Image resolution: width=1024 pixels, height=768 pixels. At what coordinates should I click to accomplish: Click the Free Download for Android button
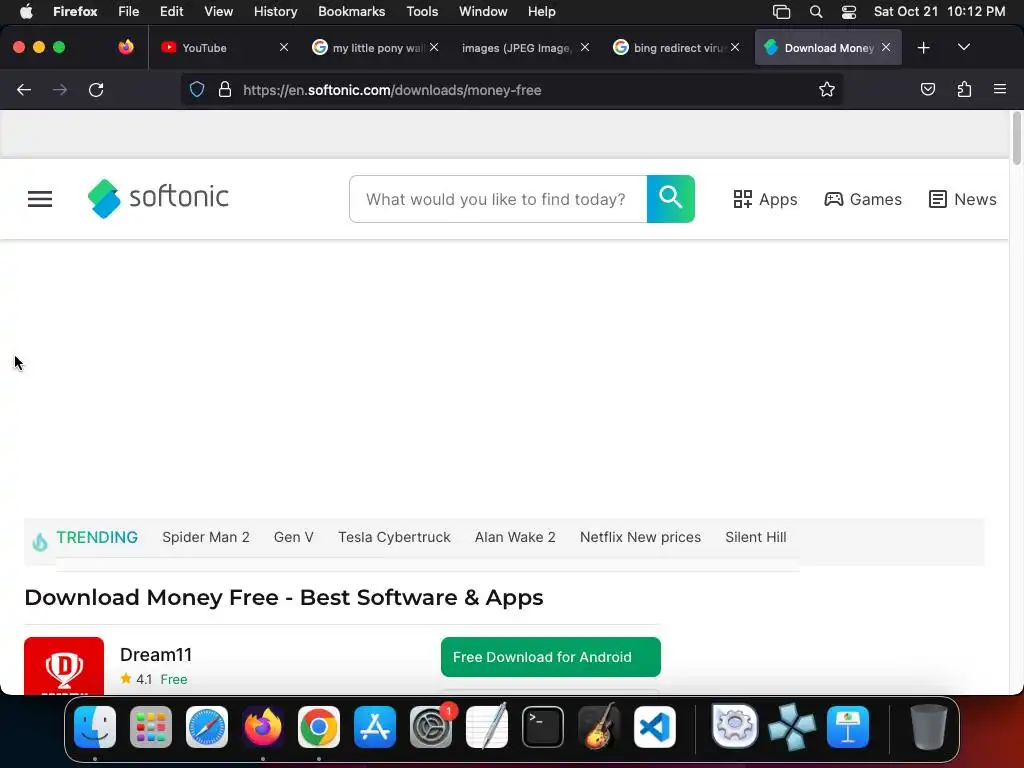coord(551,657)
